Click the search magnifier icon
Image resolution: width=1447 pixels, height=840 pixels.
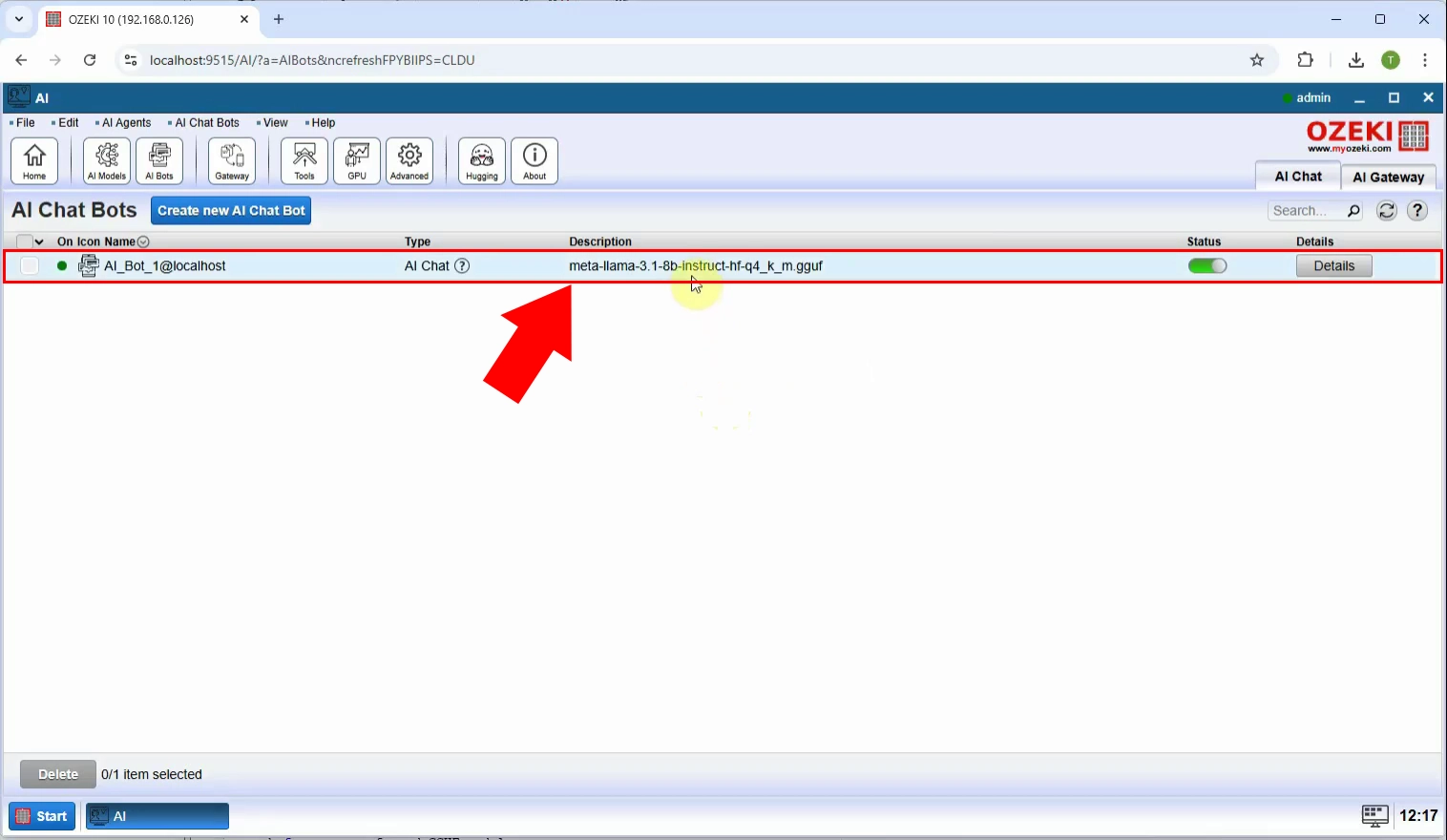click(1353, 211)
